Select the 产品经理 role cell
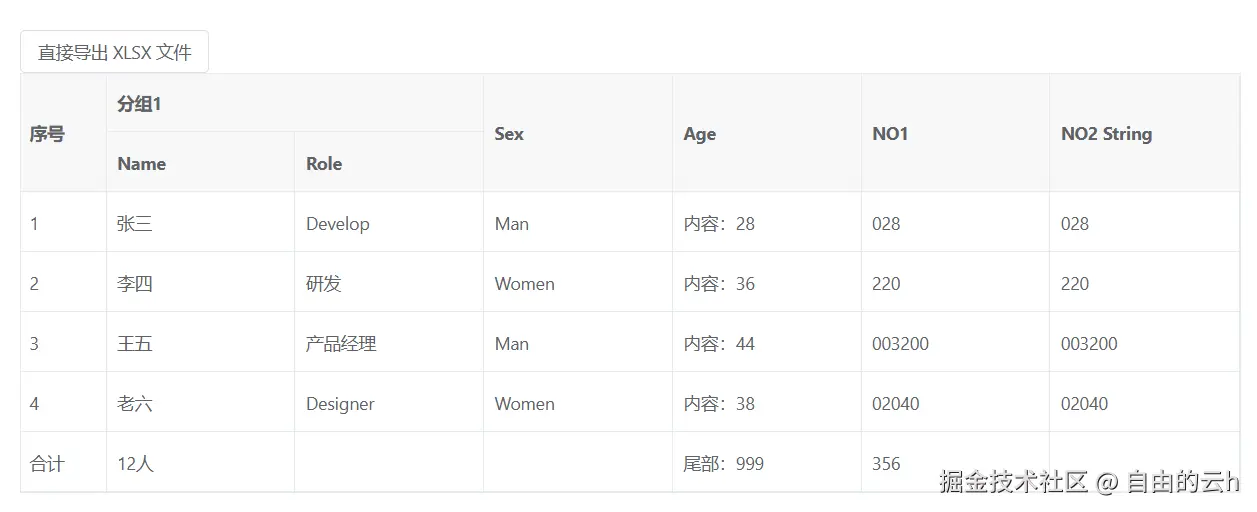Screen dimensions: 1257x512 [341, 344]
